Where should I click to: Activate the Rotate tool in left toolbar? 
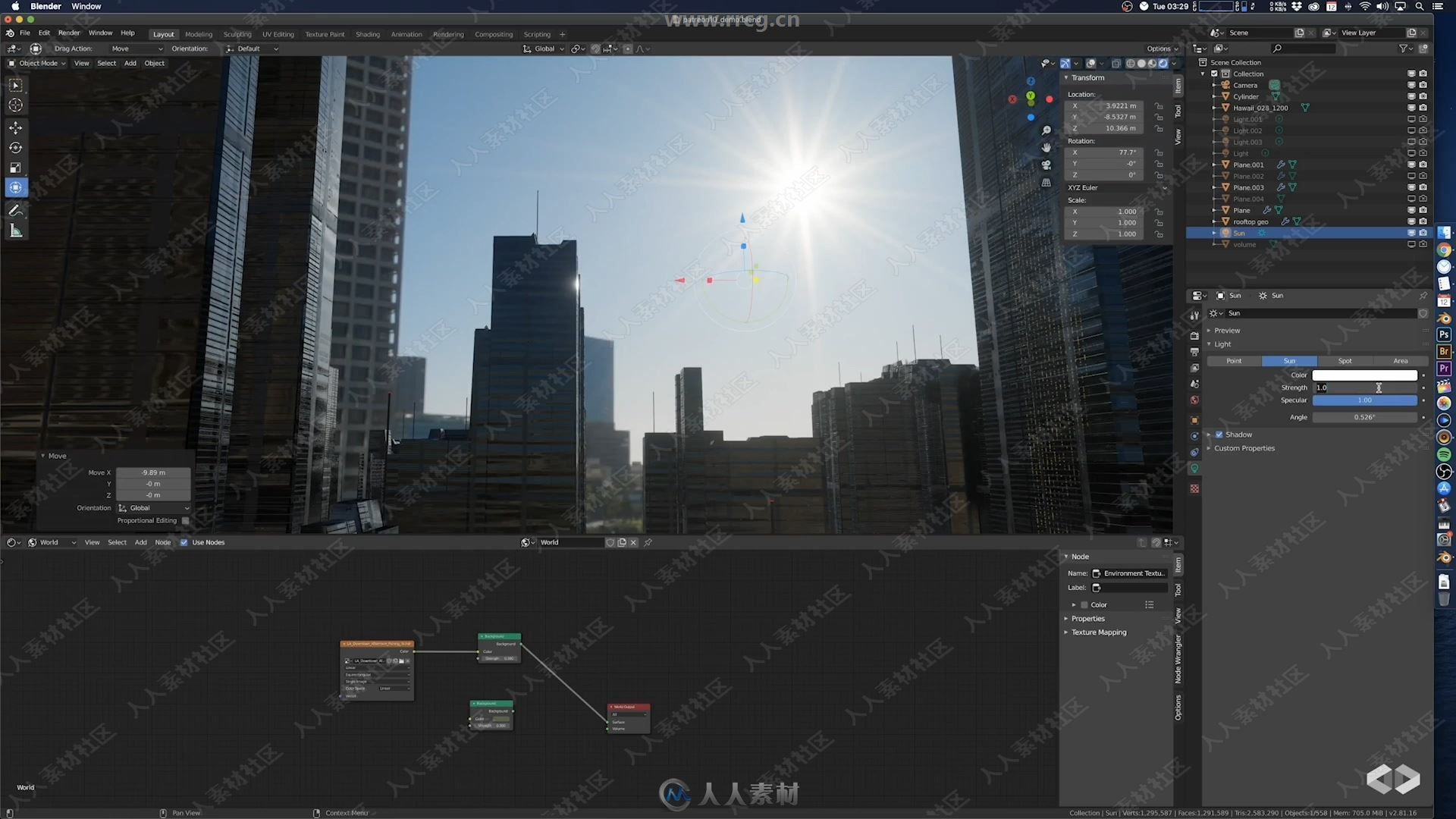point(15,148)
